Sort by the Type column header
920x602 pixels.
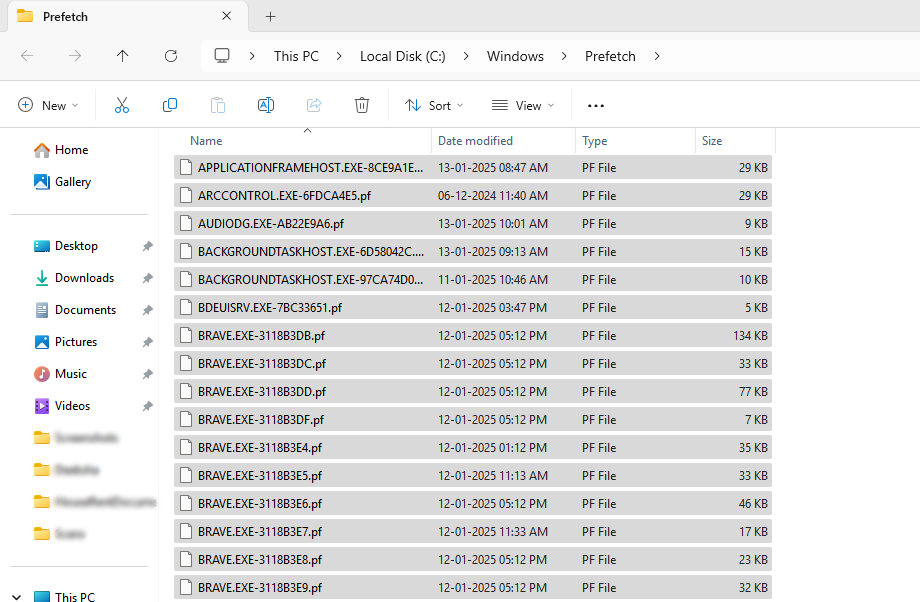point(635,141)
